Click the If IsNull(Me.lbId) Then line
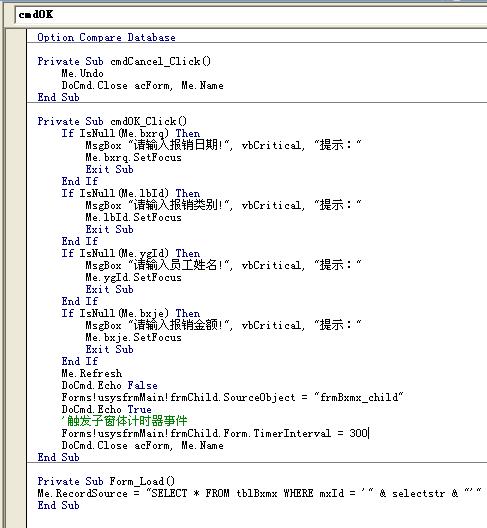487x528 pixels. [x=131, y=193]
